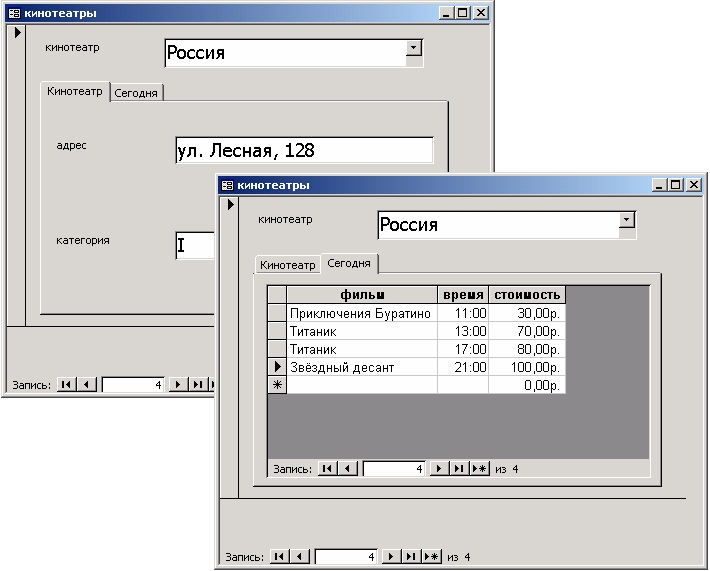Click price cell '80,00р.'
The image size is (710, 571).
[527, 349]
